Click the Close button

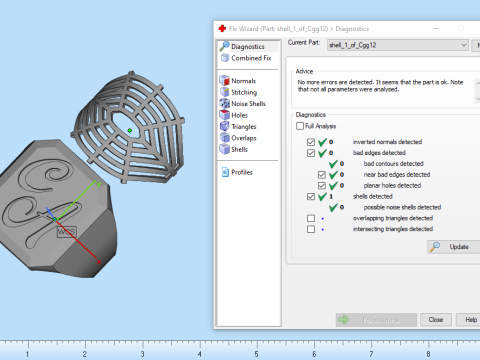(x=436, y=320)
